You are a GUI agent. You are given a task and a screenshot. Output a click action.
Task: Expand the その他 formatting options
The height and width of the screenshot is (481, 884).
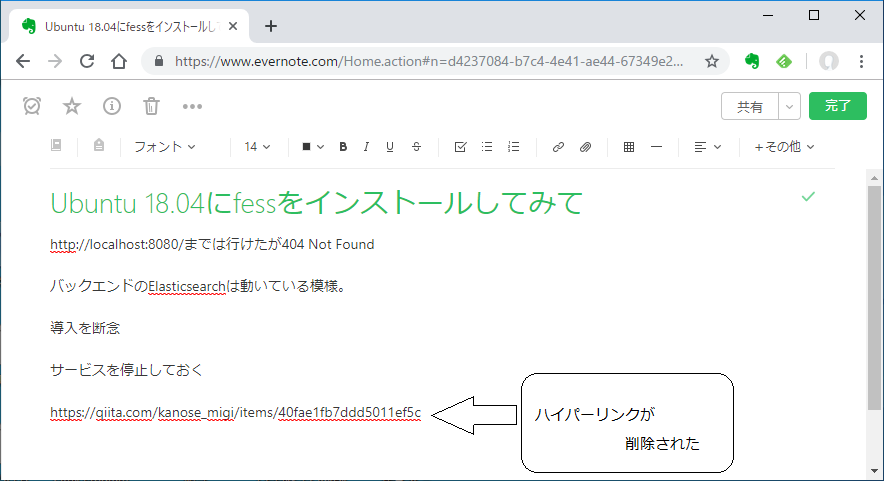784,147
